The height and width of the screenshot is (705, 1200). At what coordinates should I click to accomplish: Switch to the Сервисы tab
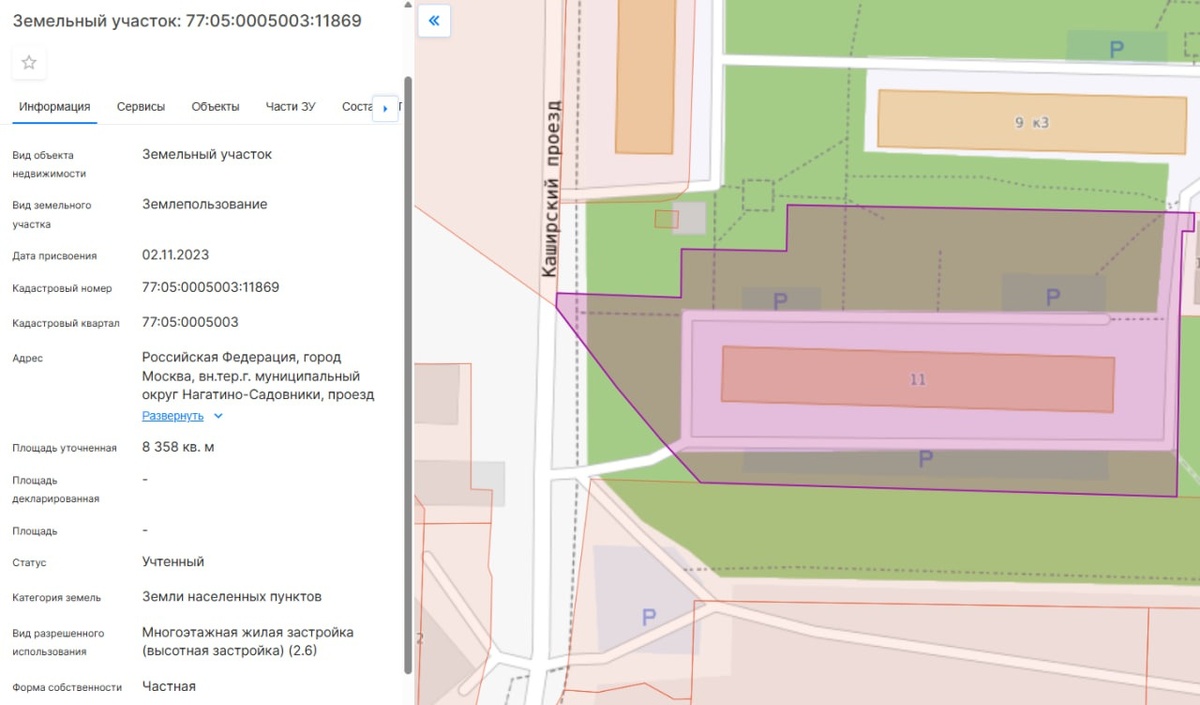(x=141, y=107)
